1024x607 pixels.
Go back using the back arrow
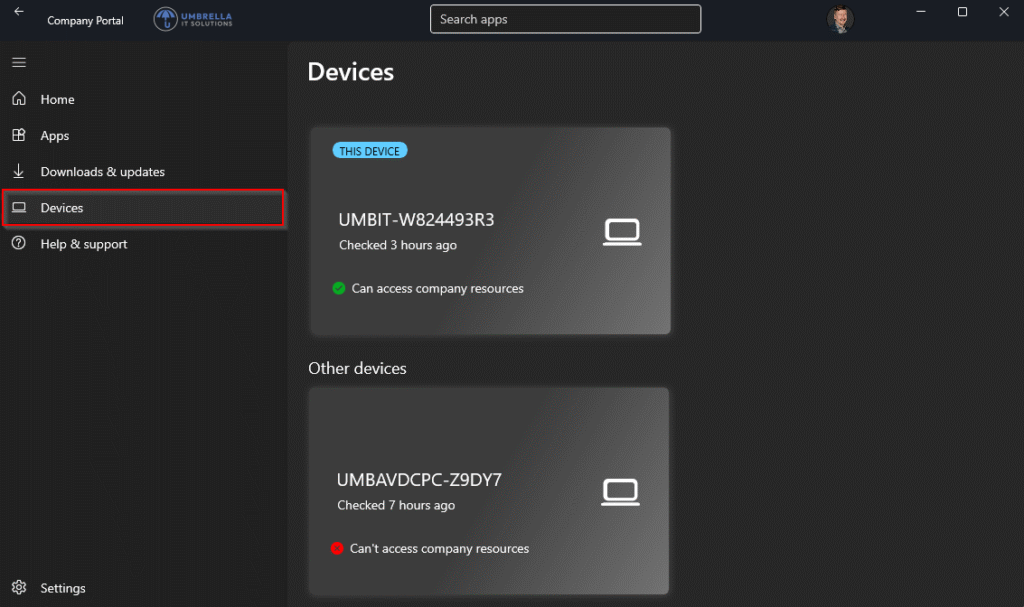tap(18, 12)
